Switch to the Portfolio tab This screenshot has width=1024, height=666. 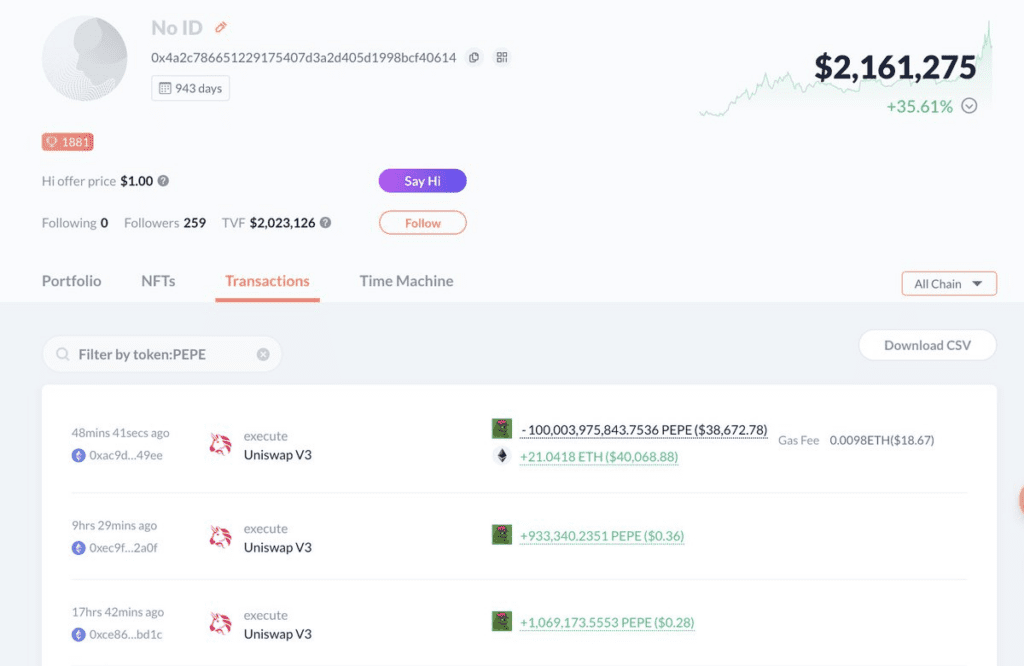point(71,281)
